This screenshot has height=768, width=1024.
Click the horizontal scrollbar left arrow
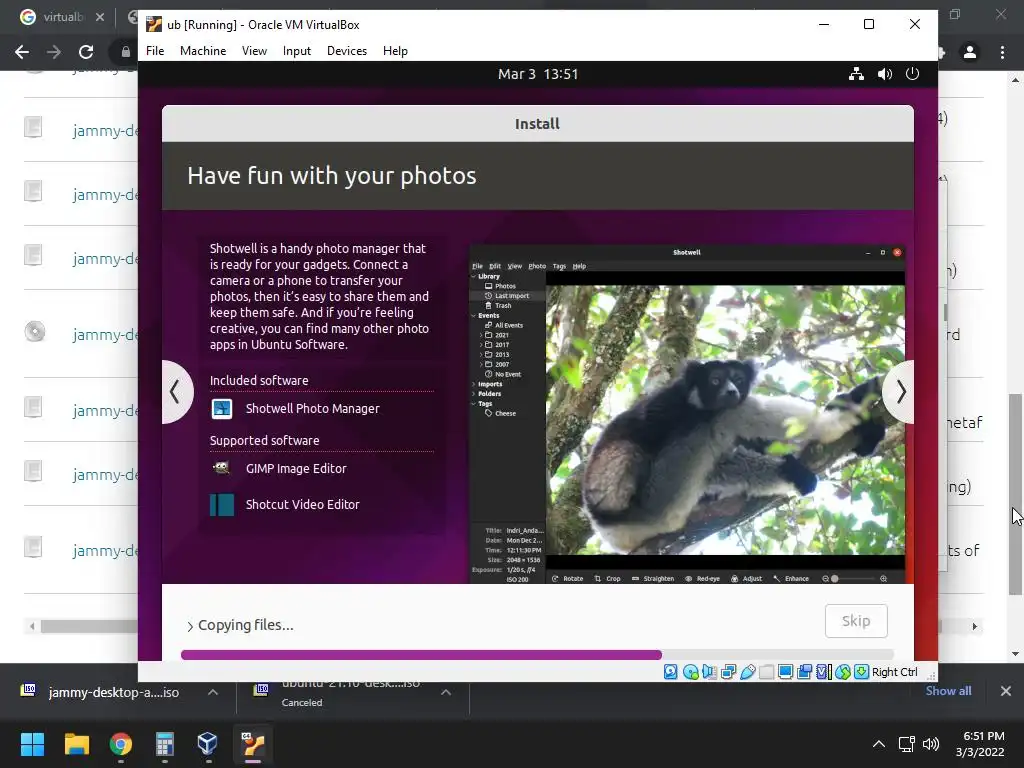click(32, 626)
